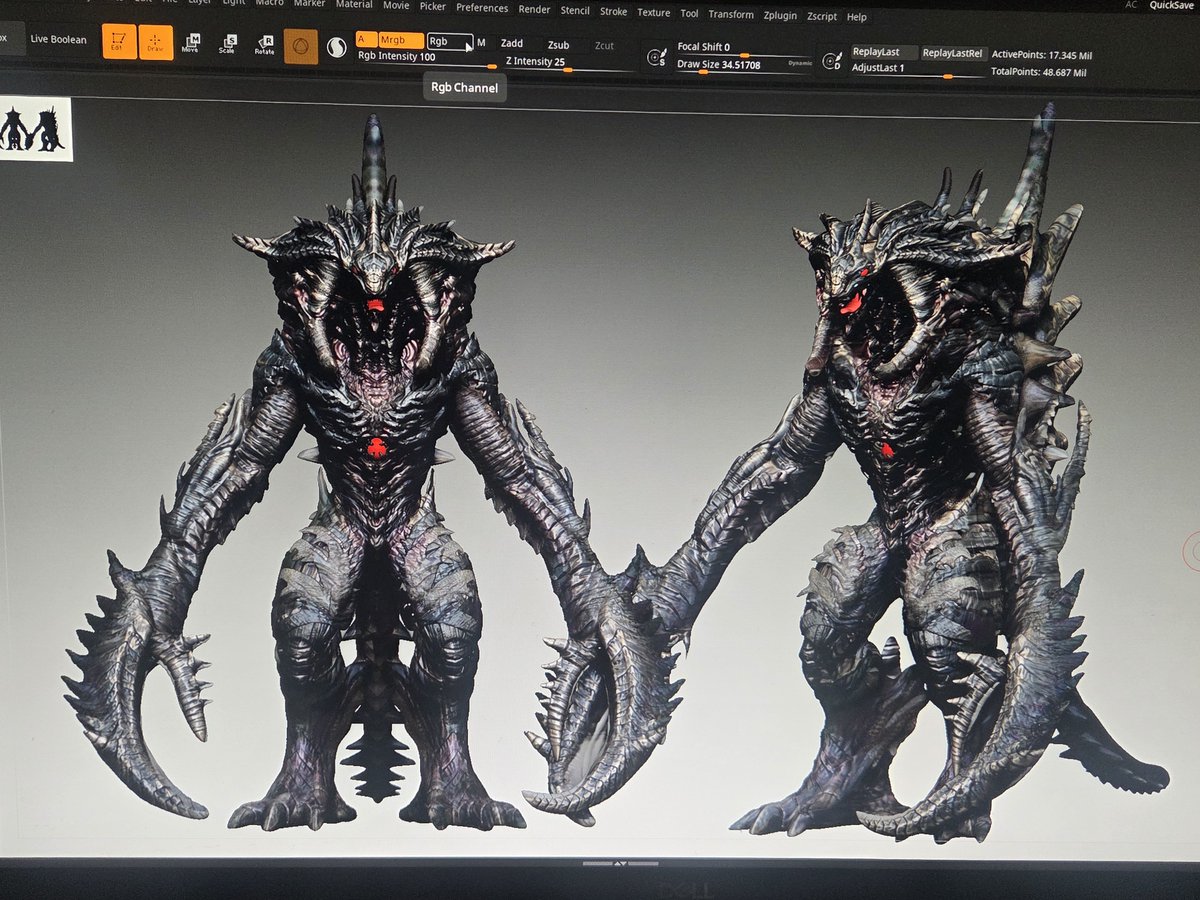Enable the Zcut mode

[604, 46]
